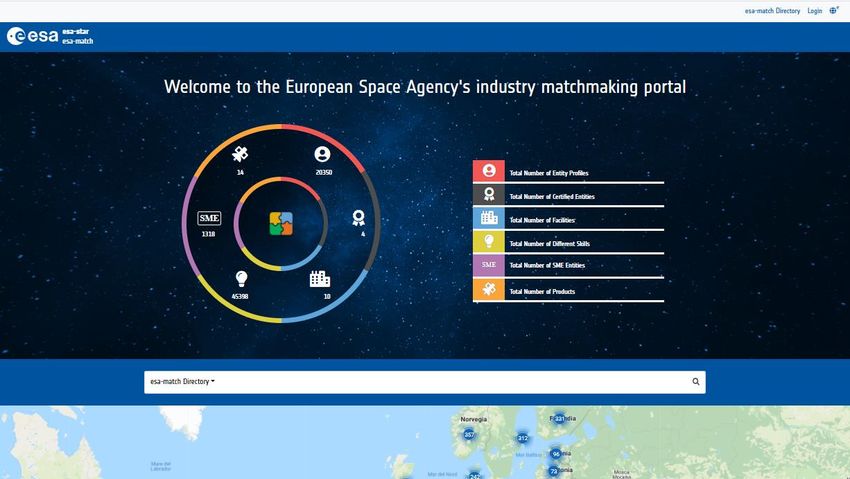Select 'Total Number of Entity Profiles' label
Screen dimensions: 850x479
point(549,173)
